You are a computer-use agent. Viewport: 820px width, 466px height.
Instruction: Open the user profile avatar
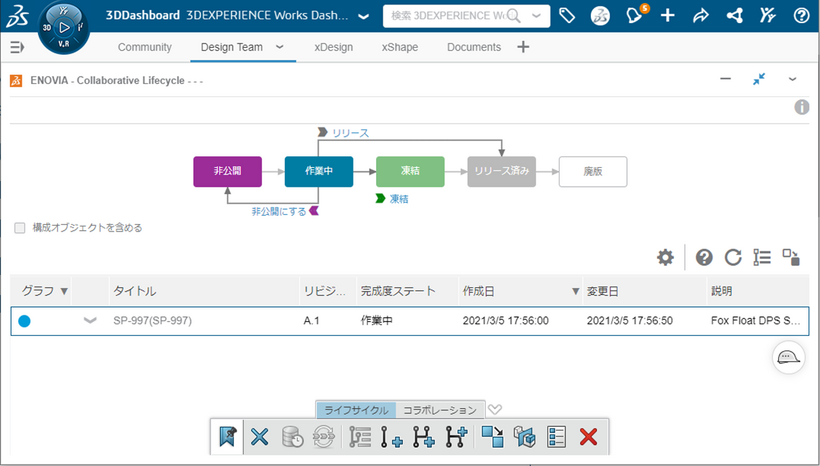(x=600, y=16)
